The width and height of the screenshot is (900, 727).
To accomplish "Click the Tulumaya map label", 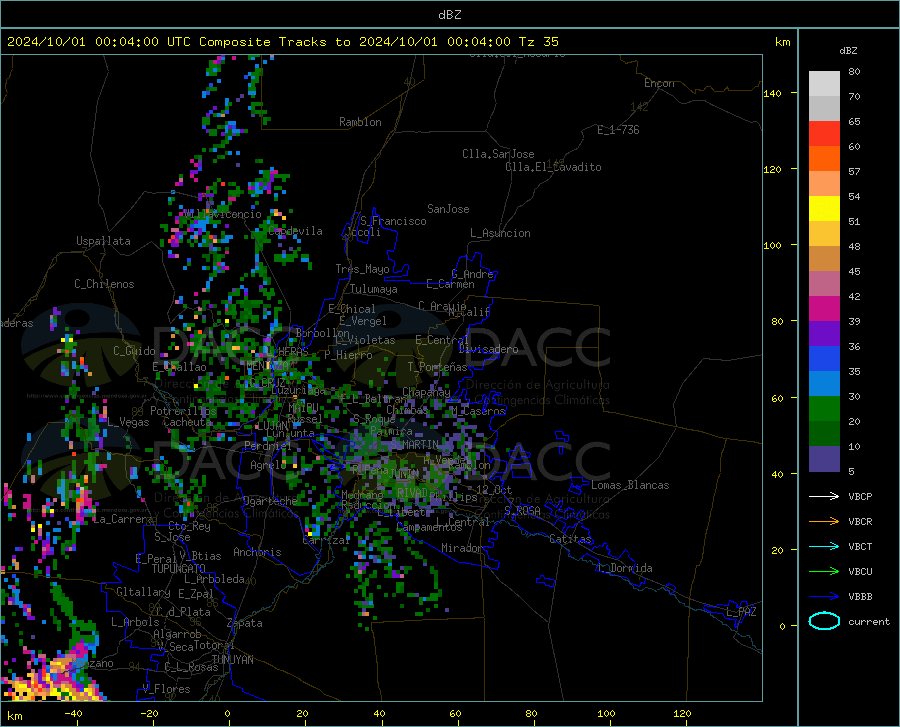I will [374, 289].
